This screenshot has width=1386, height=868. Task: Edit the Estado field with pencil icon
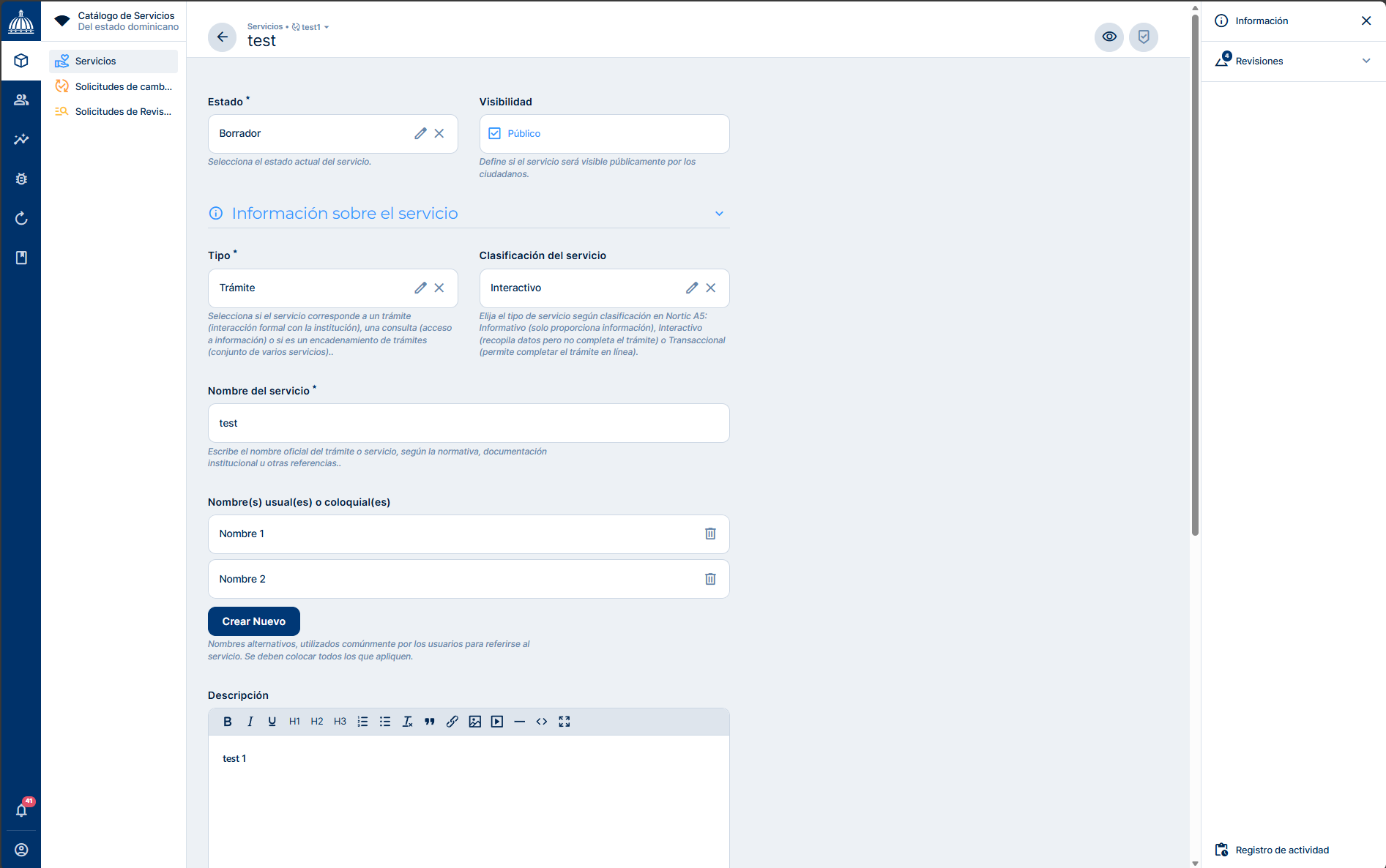pyautogui.click(x=420, y=134)
